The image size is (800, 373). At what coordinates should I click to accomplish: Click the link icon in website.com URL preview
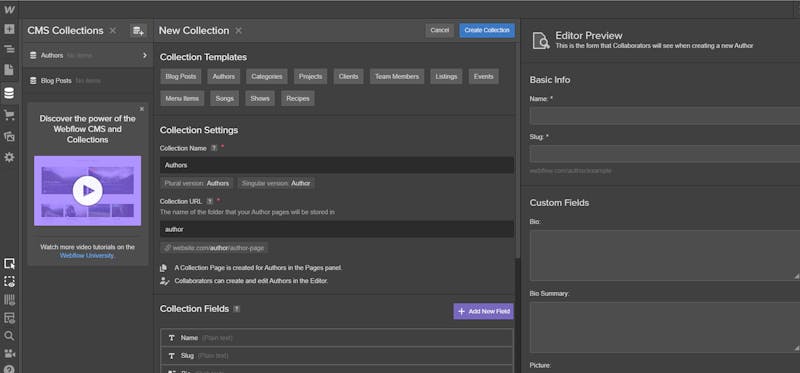pyautogui.click(x=167, y=248)
